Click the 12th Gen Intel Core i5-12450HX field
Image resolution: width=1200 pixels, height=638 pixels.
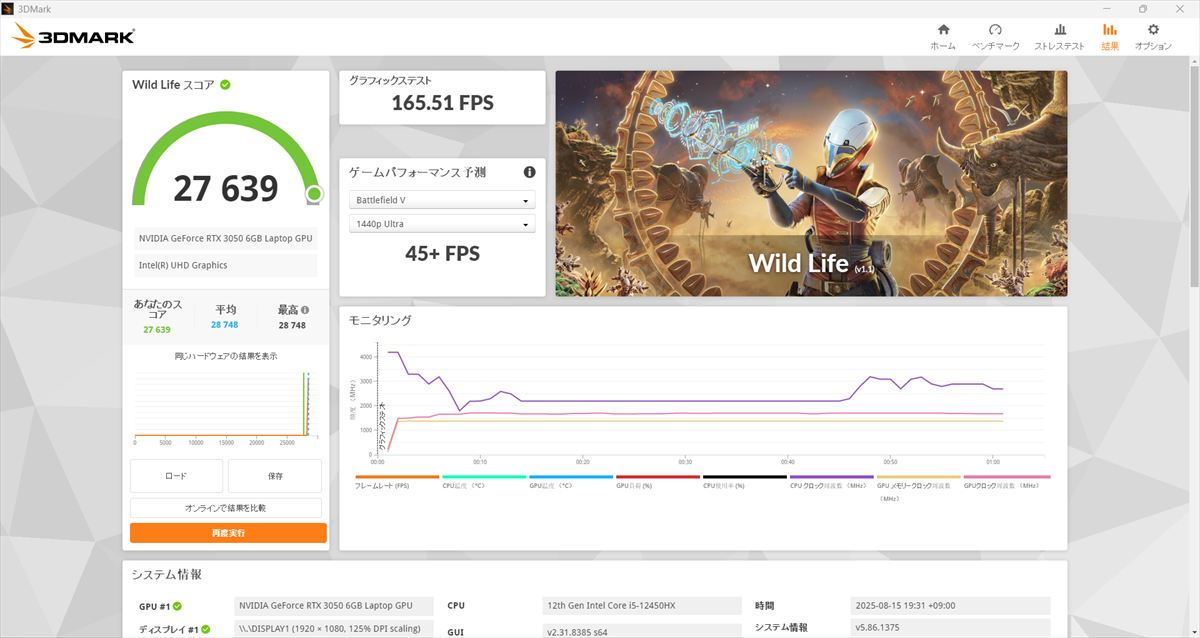click(x=640, y=606)
